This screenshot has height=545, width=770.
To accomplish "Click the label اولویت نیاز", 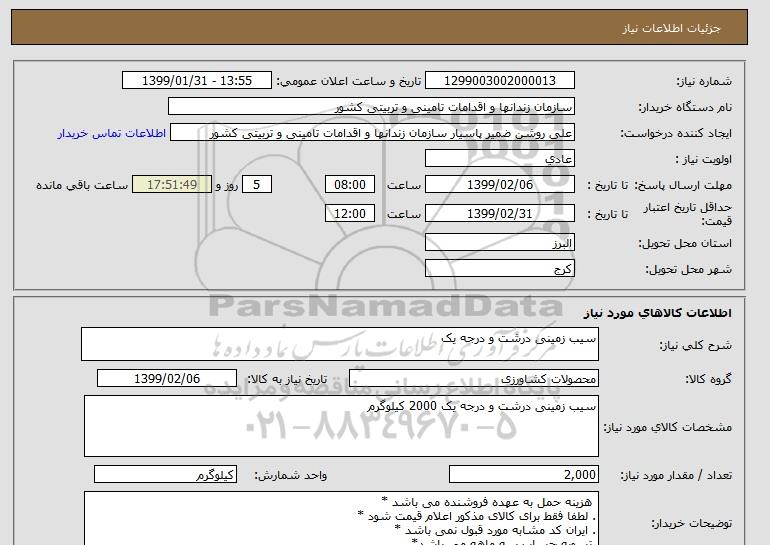I will (x=704, y=159).
